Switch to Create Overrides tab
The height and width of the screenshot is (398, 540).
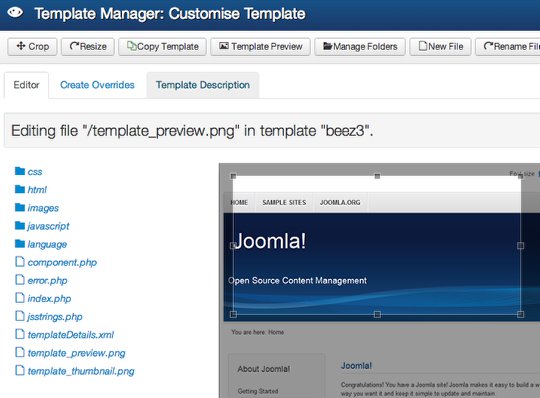(97, 85)
